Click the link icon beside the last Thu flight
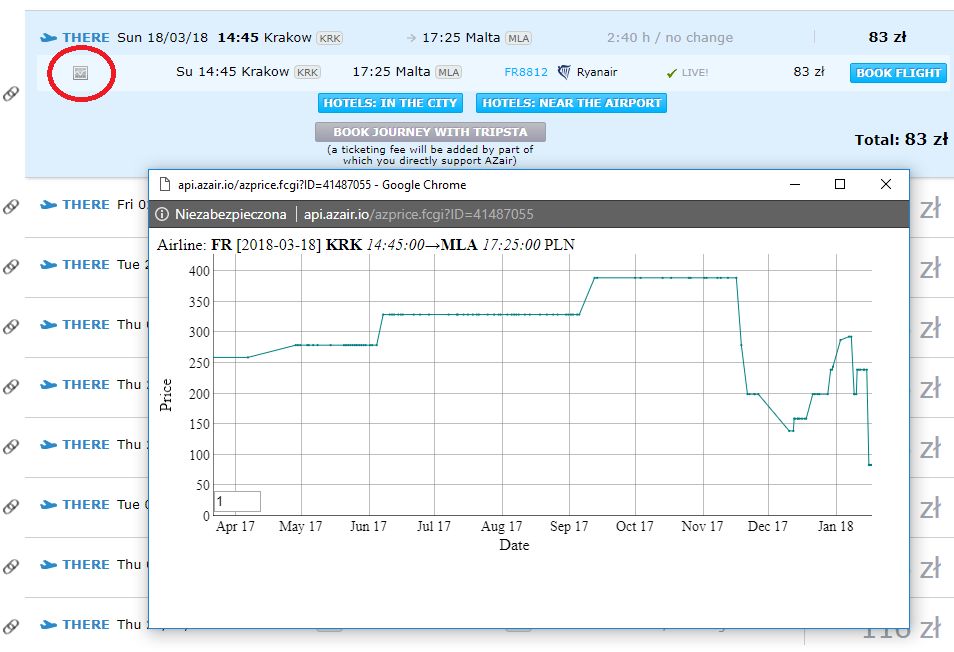 (11, 626)
